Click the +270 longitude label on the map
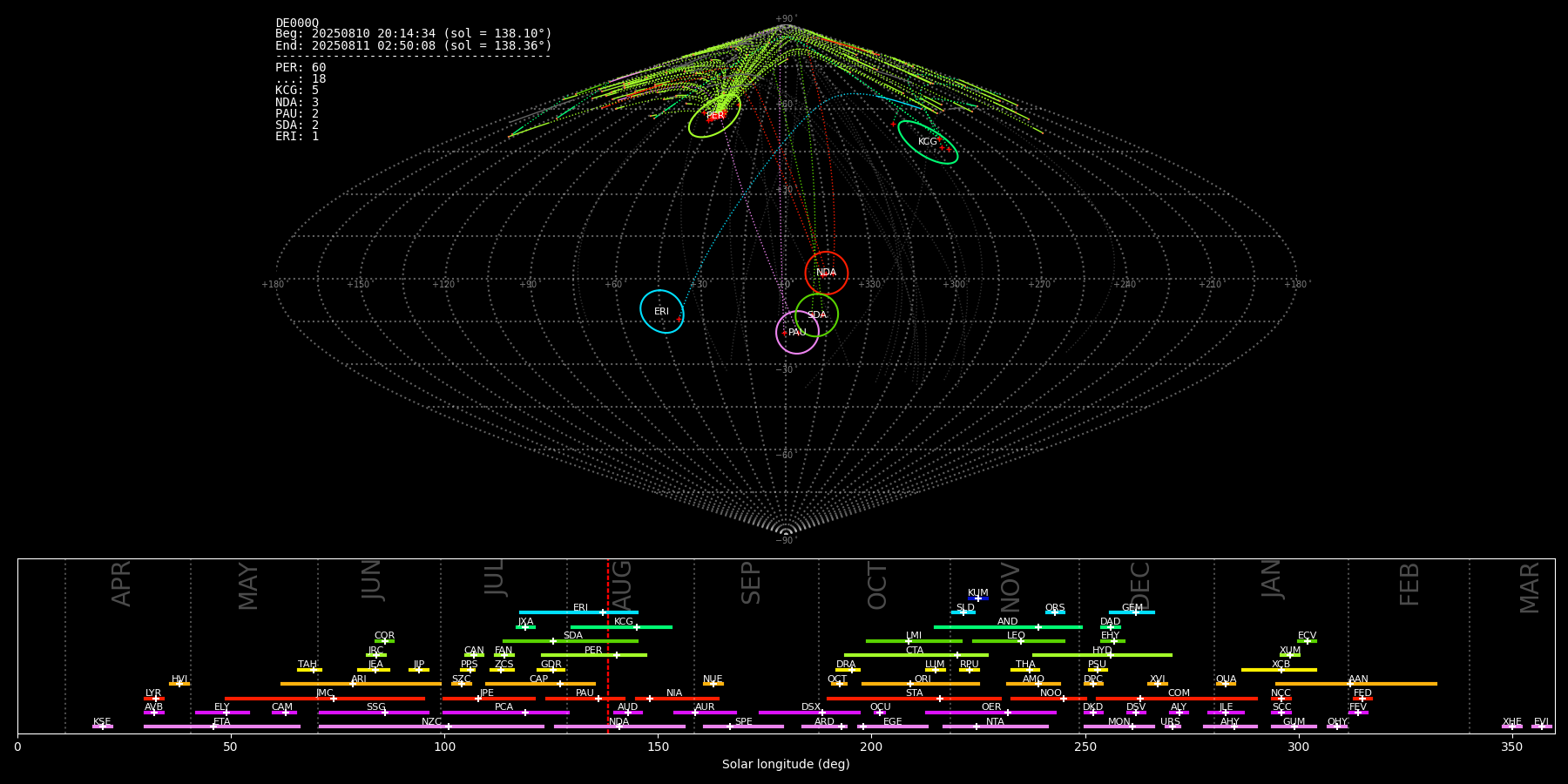 pos(1039,284)
